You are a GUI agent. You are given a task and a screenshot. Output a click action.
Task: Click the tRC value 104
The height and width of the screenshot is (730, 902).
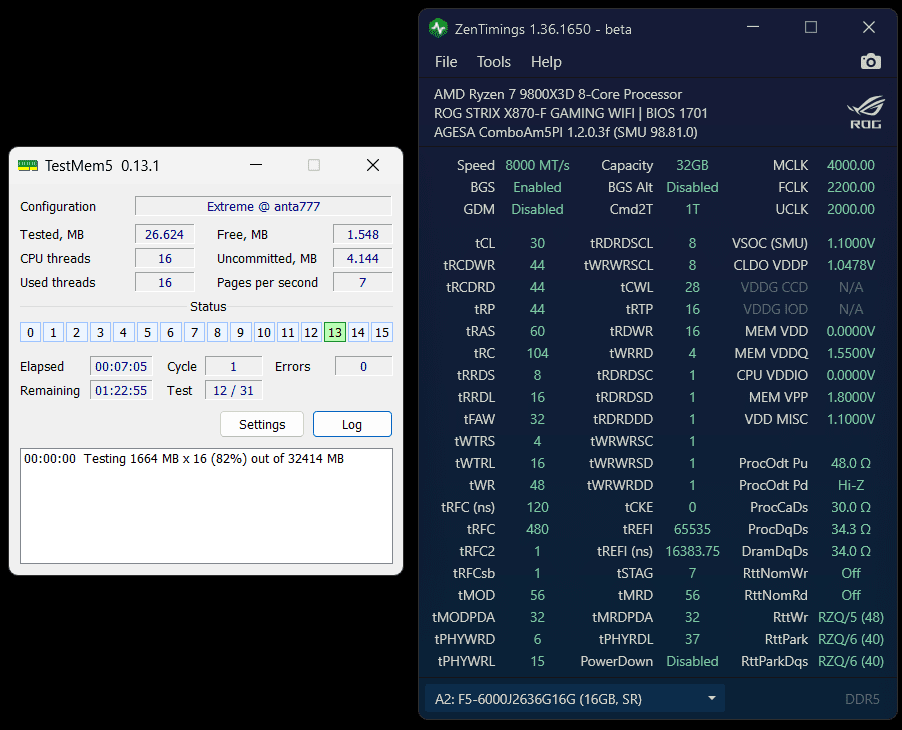pos(537,353)
